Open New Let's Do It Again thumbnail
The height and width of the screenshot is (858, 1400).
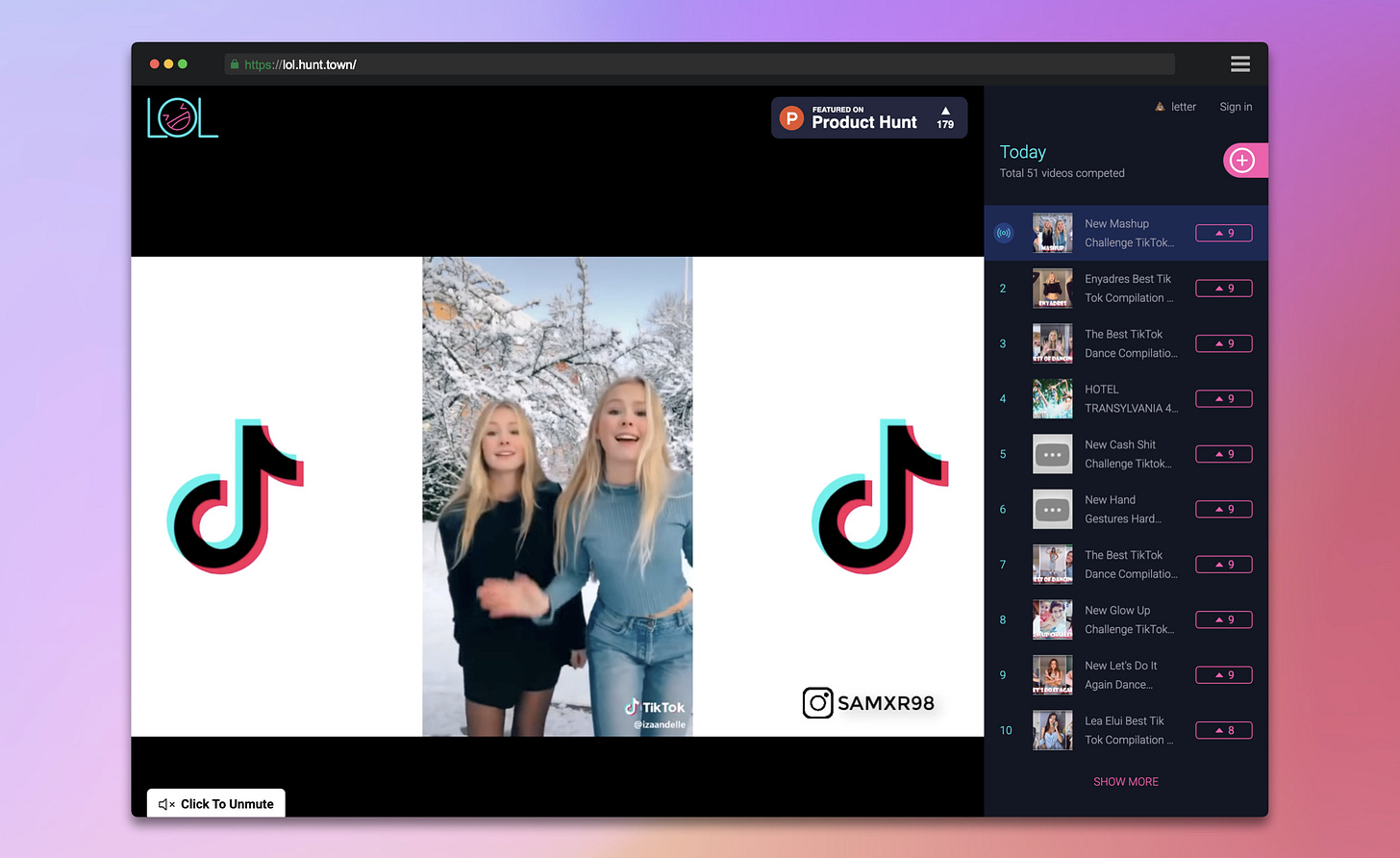[1053, 675]
